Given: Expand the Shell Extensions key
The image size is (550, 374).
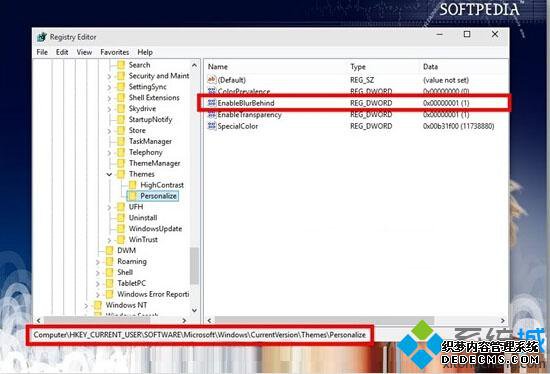Looking at the screenshot, I should pos(109,98).
